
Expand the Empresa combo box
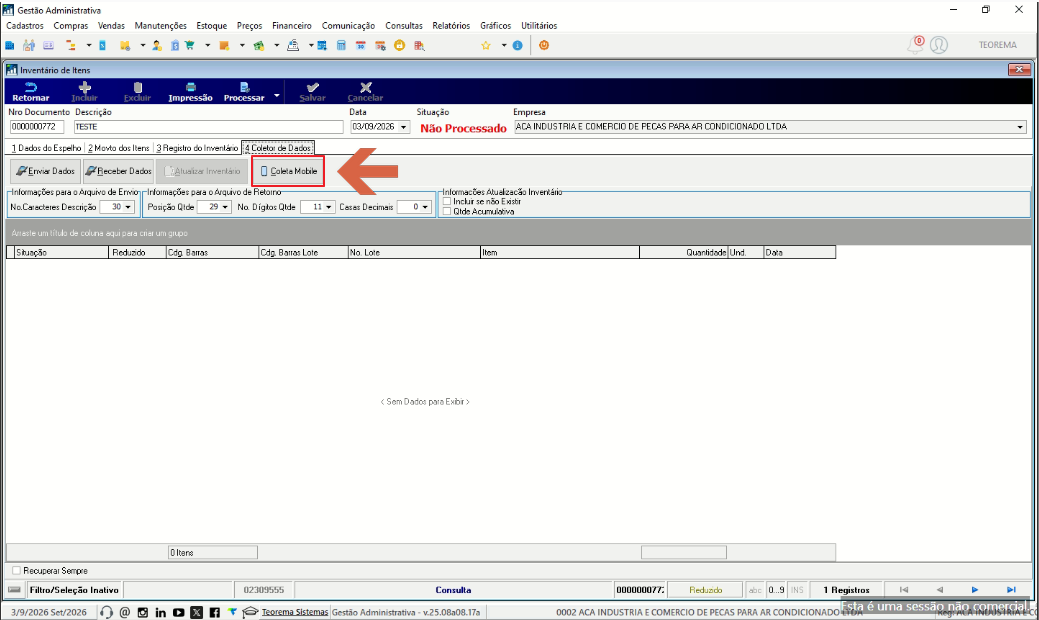(1020, 127)
